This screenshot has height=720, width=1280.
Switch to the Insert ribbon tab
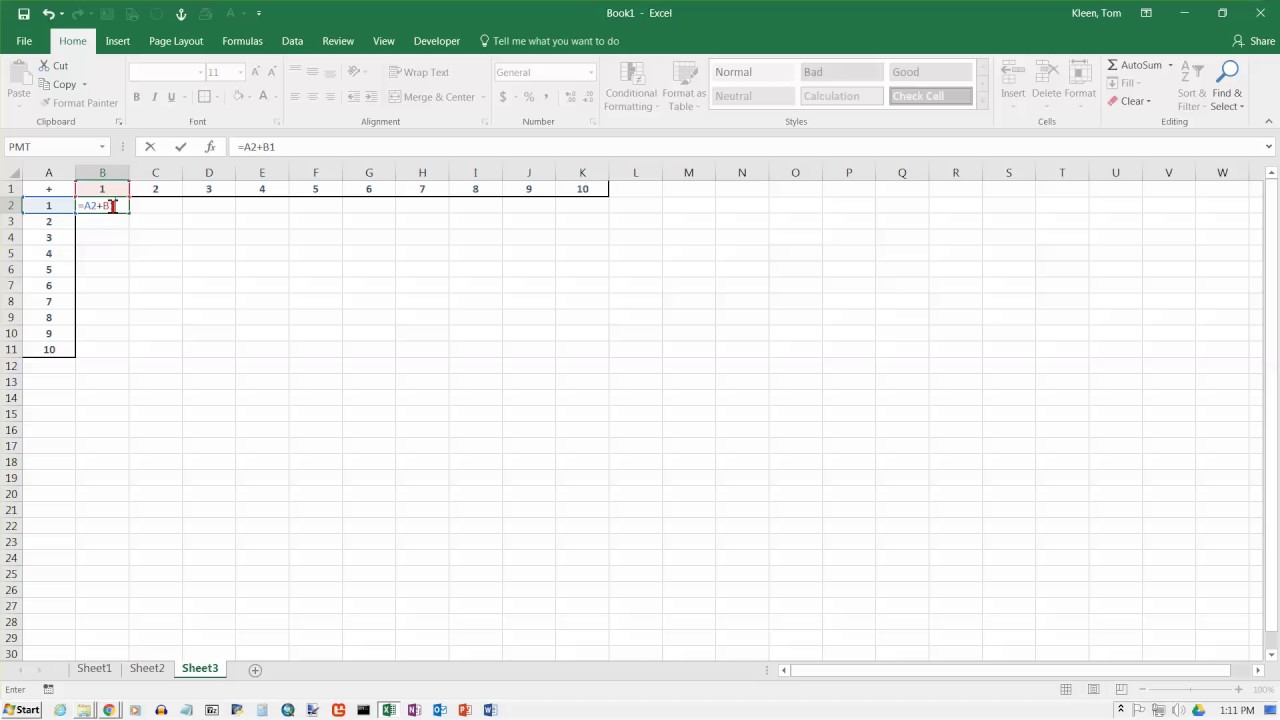[x=118, y=41]
